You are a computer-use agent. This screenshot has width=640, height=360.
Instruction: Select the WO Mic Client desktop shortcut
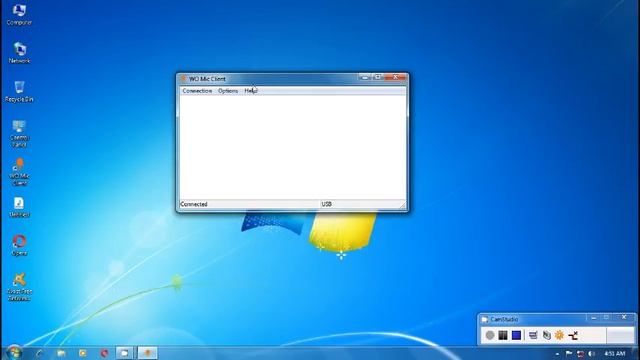pos(19,172)
